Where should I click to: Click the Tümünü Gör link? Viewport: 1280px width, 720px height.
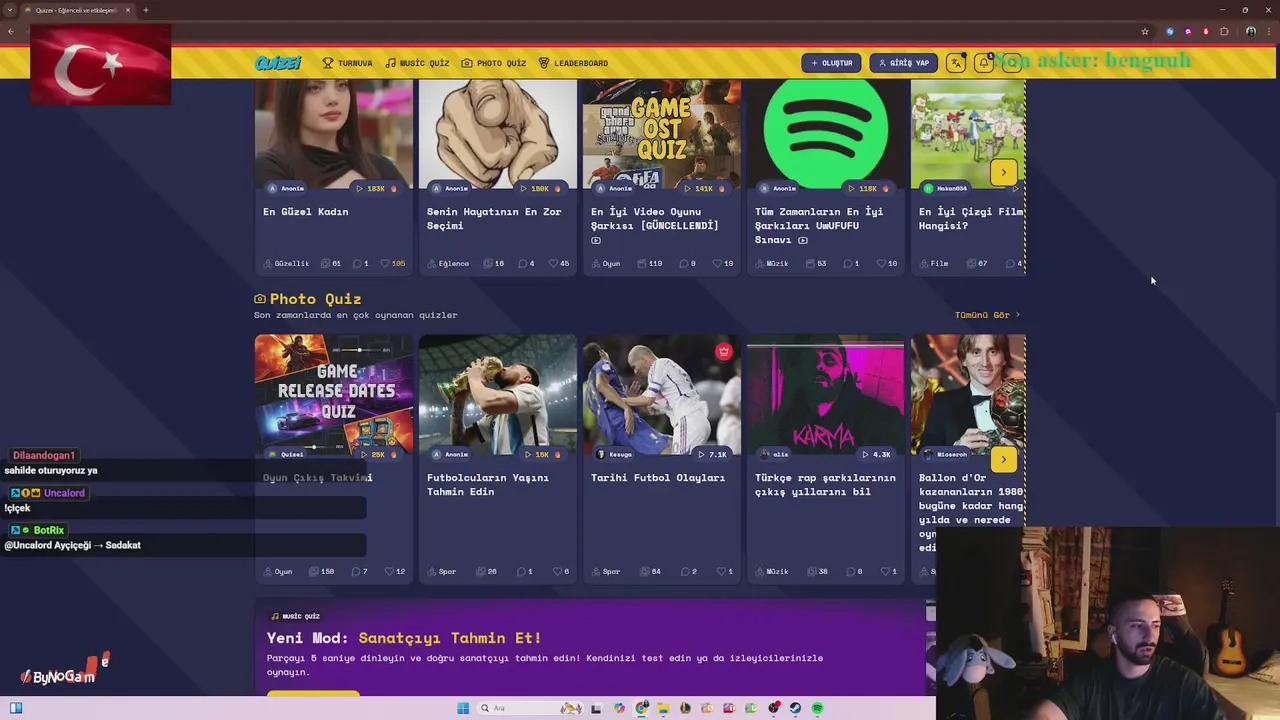[x=987, y=315]
